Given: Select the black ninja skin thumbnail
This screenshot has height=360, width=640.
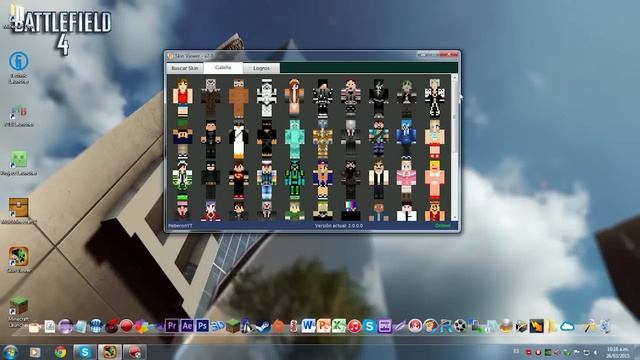Looking at the screenshot, I should pos(267,139).
